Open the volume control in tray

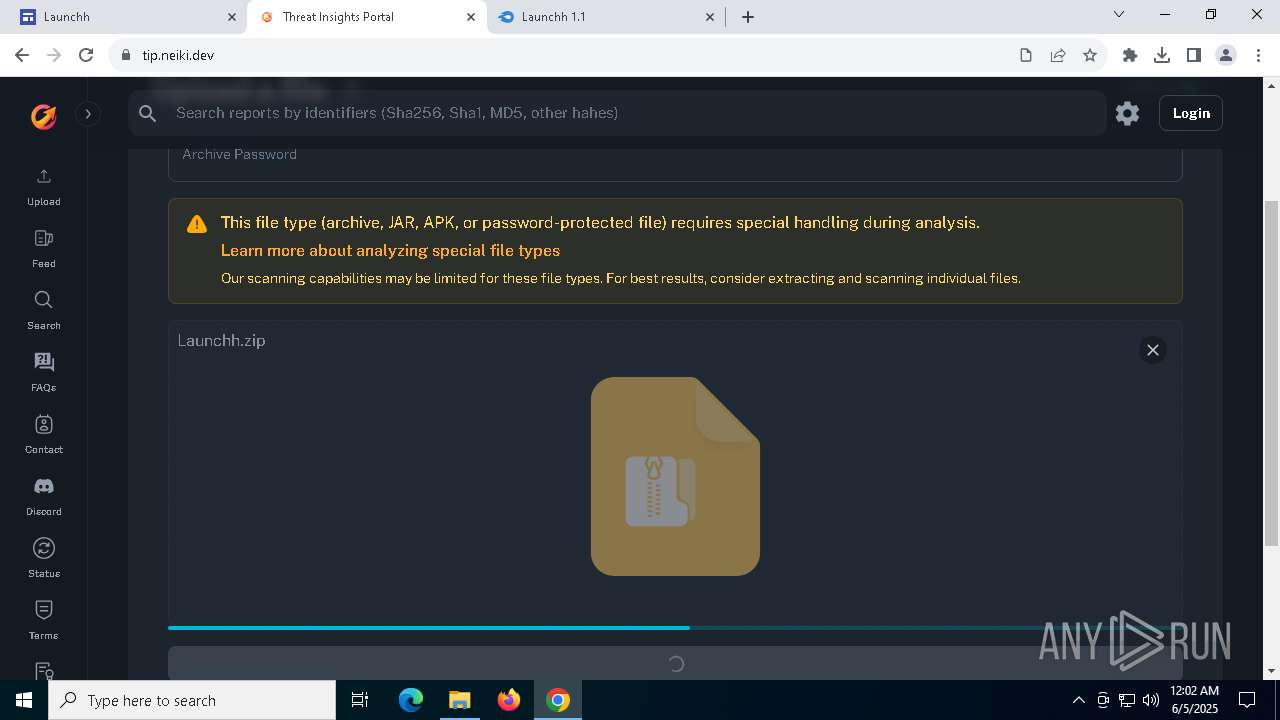pyautogui.click(x=1150, y=700)
